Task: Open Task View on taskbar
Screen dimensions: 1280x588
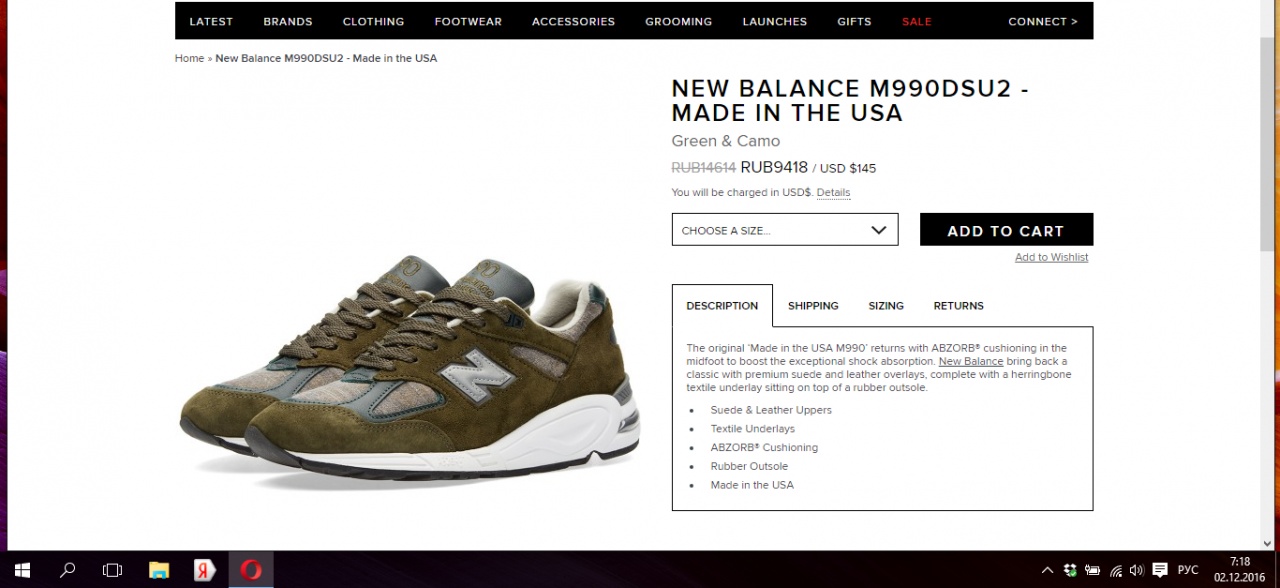Action: click(112, 570)
